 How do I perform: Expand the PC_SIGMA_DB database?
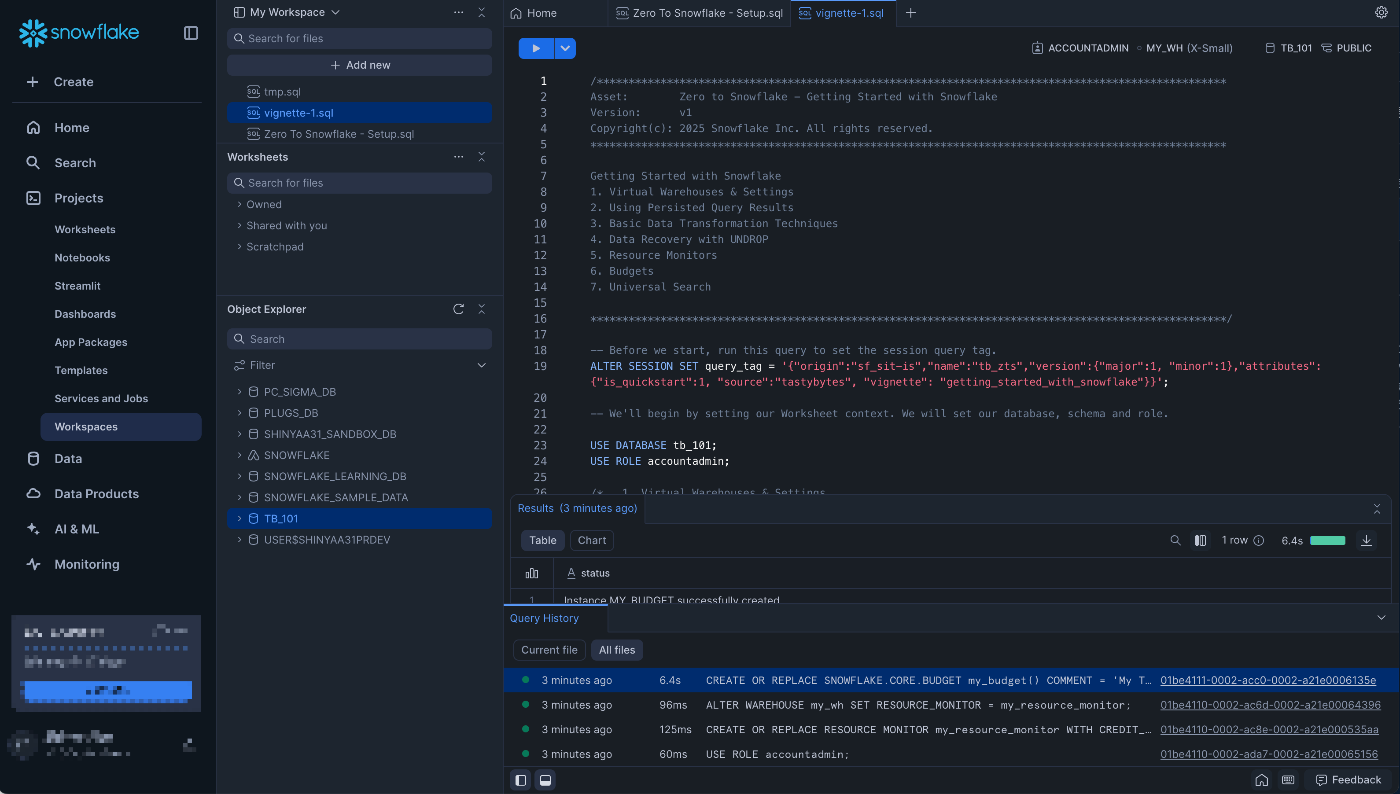click(239, 392)
